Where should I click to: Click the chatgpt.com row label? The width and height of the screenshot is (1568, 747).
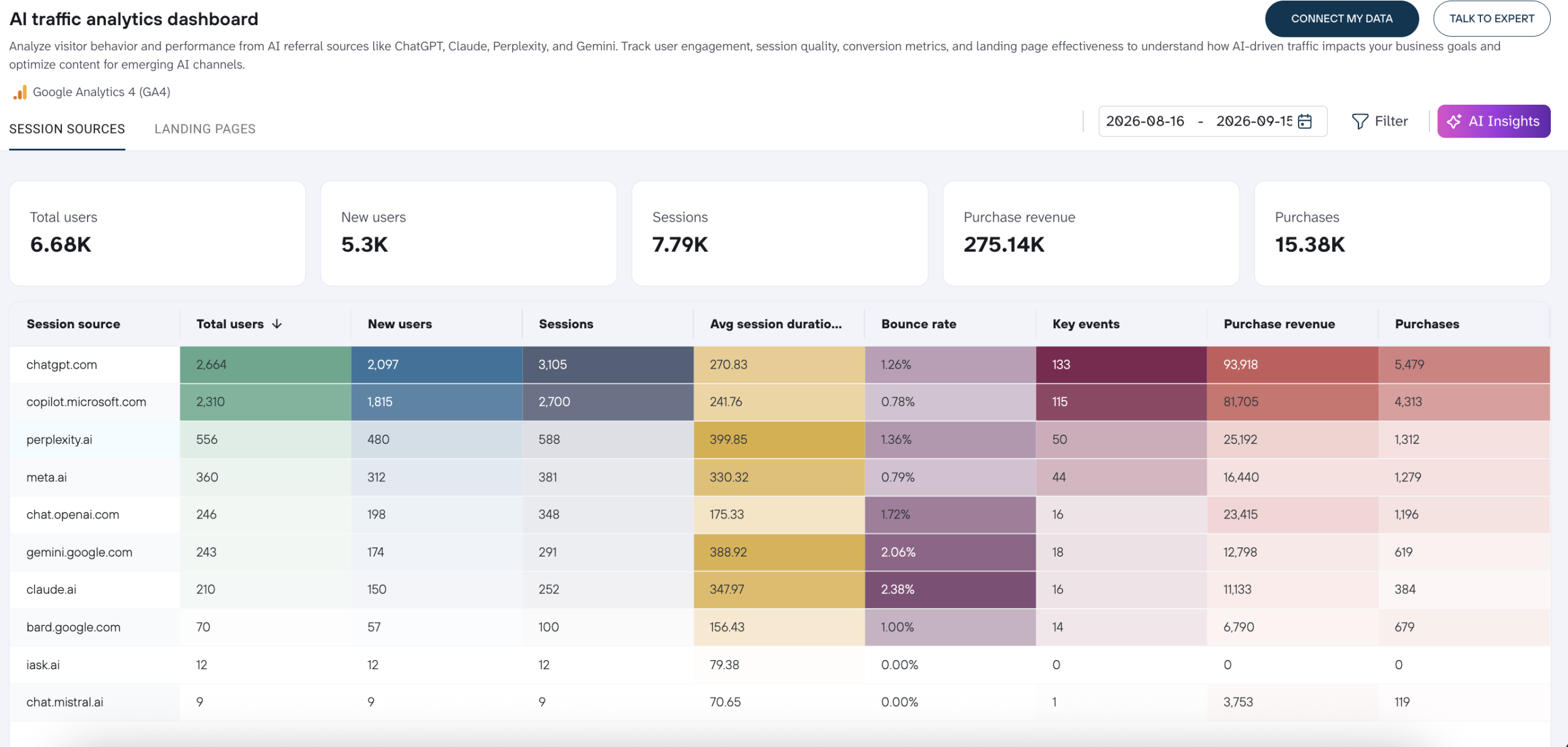pyautogui.click(x=61, y=365)
